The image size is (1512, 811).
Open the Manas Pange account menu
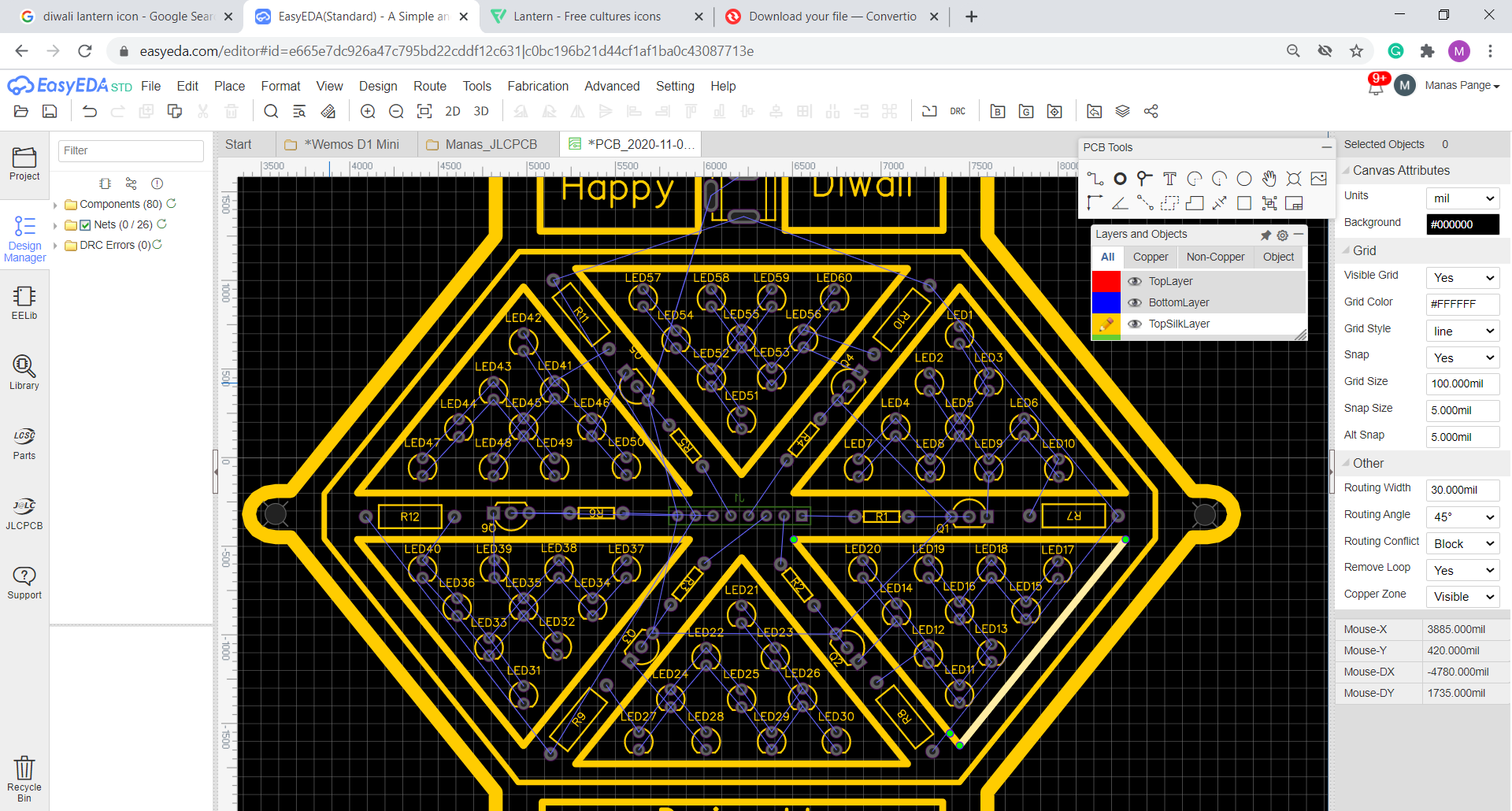click(1462, 85)
